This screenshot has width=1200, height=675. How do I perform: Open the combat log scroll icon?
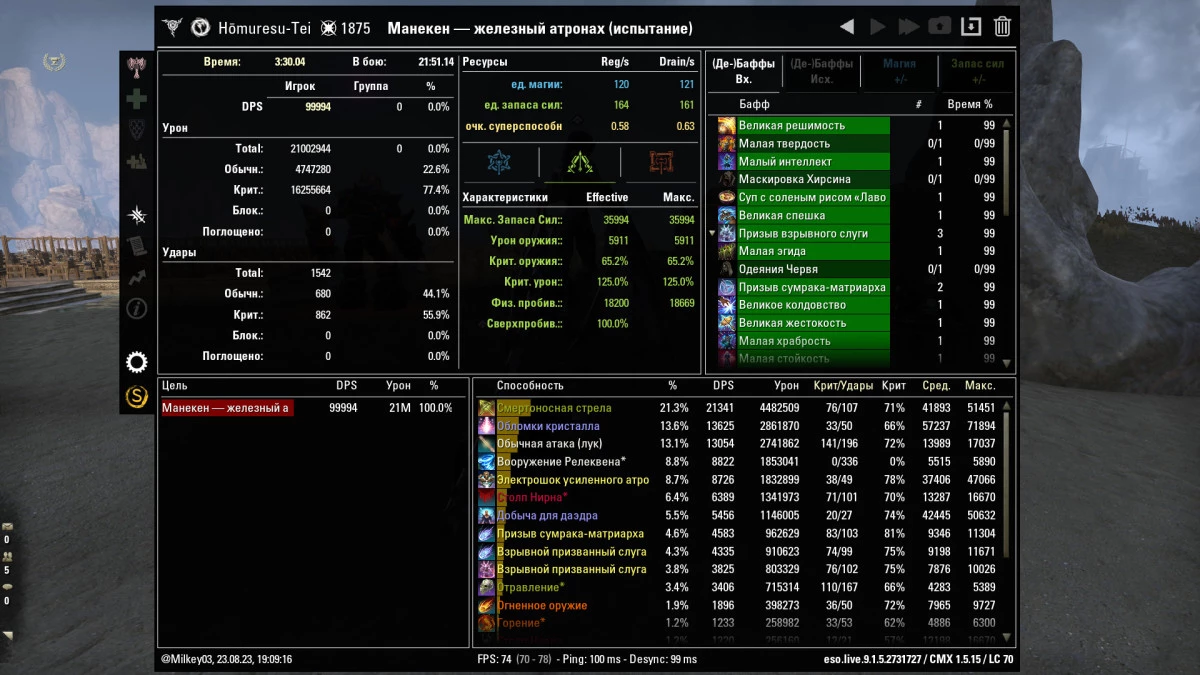pos(137,246)
